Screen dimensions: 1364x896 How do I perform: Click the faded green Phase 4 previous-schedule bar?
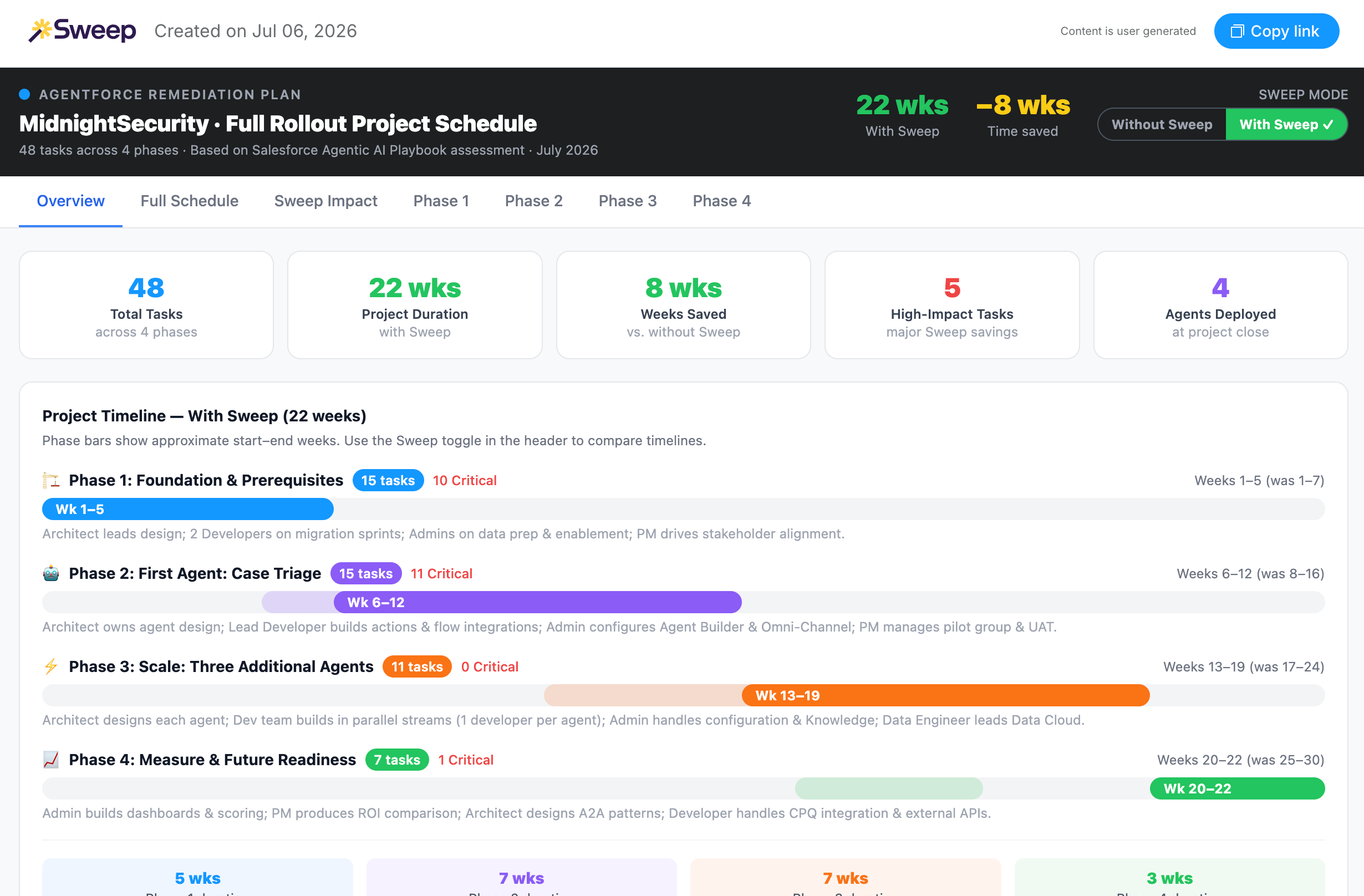point(889,788)
